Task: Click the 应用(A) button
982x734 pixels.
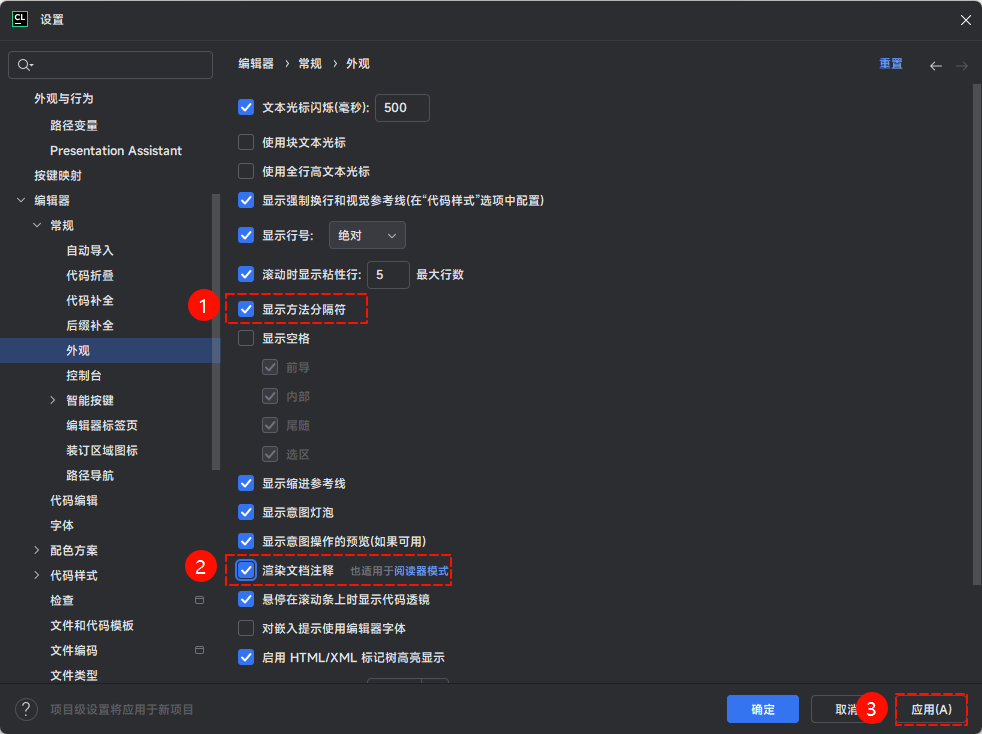Action: pyautogui.click(x=931, y=709)
